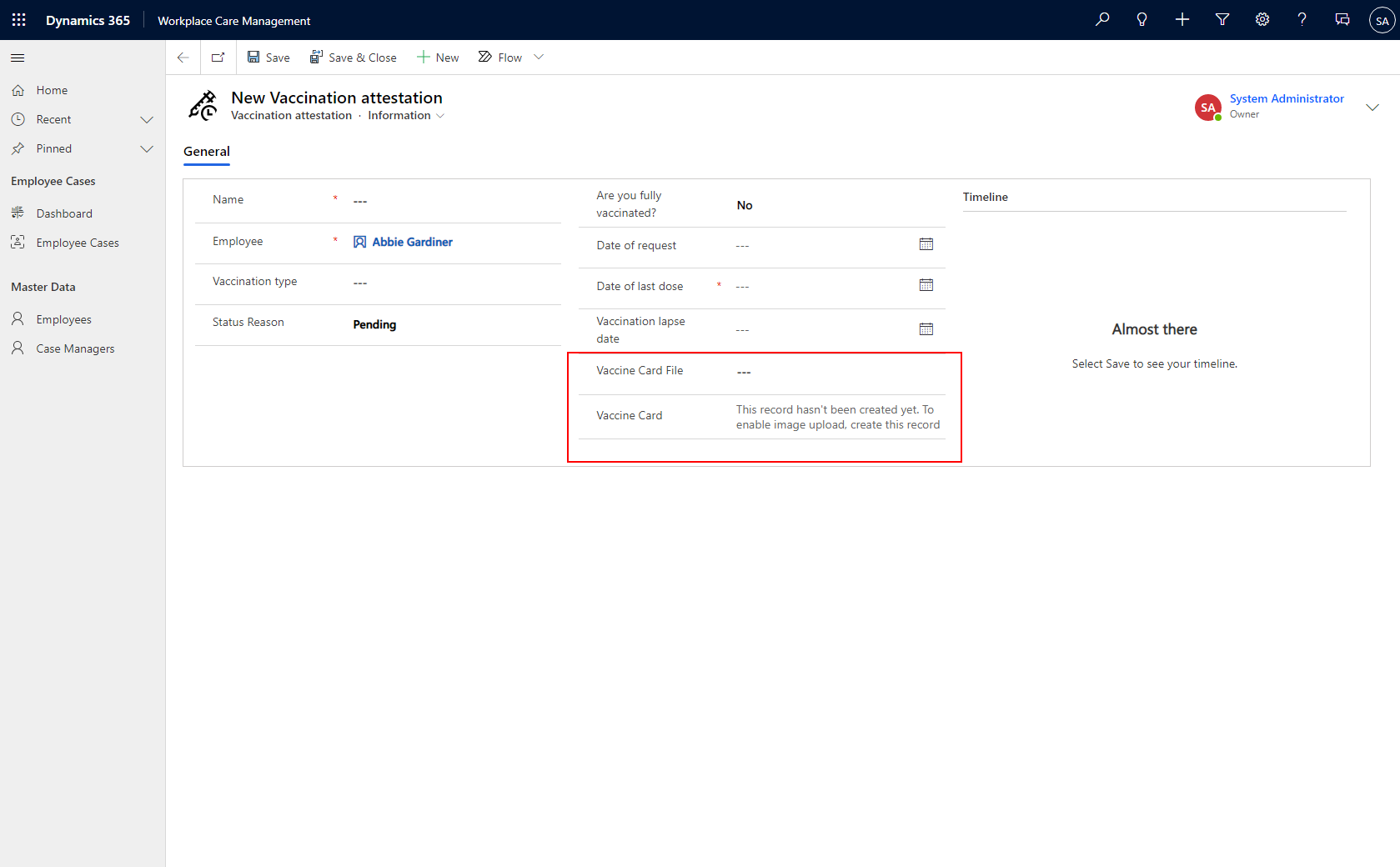Toggle the 'Are you fully vaccinated?' value

point(745,205)
